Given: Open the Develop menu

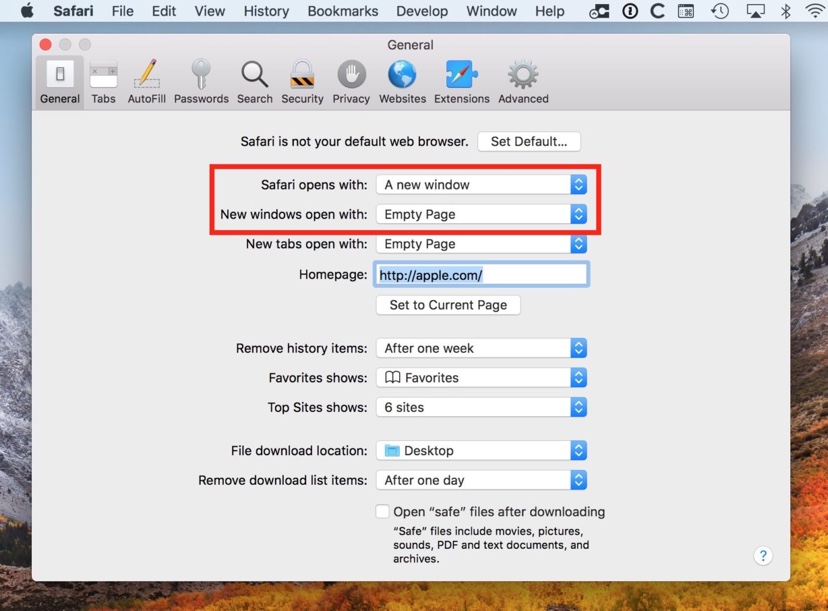Looking at the screenshot, I should click(422, 11).
